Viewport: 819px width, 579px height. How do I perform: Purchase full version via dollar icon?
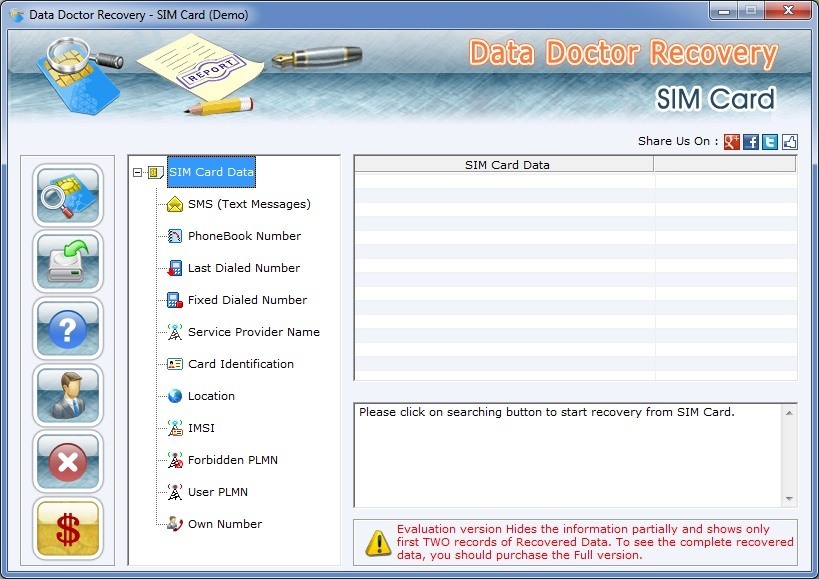(67, 527)
